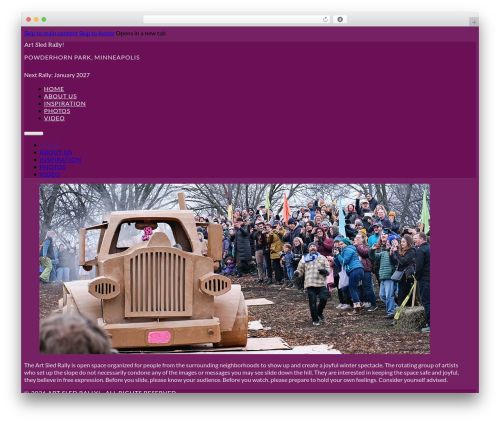This screenshot has height=423, width=500.
Task: Click the cardboard truck sled photo
Action: pos(235,269)
